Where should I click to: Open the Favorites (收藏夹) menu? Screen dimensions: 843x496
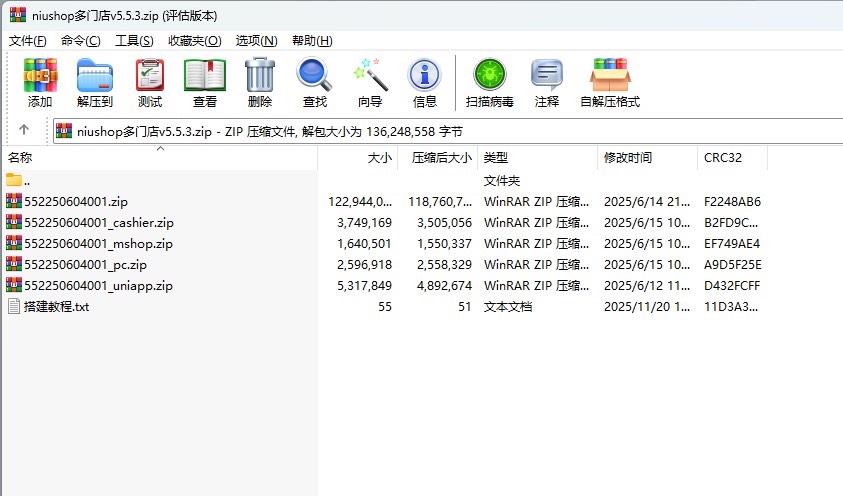194,40
